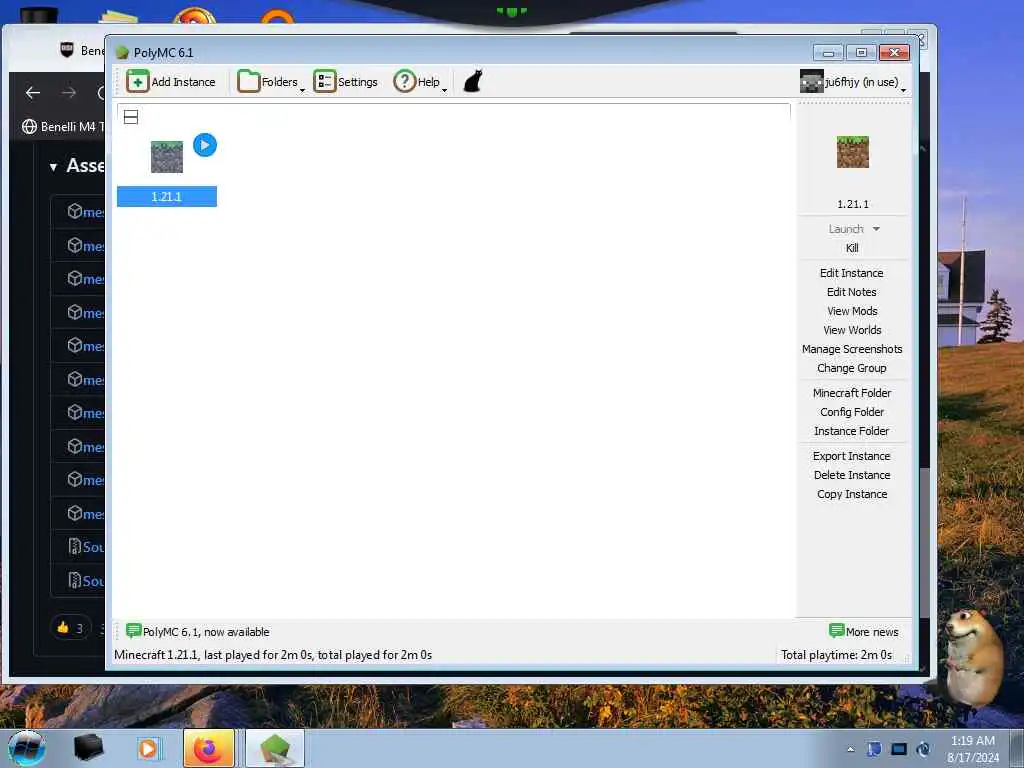
Task: Open the Config Folder
Action: (x=852, y=411)
